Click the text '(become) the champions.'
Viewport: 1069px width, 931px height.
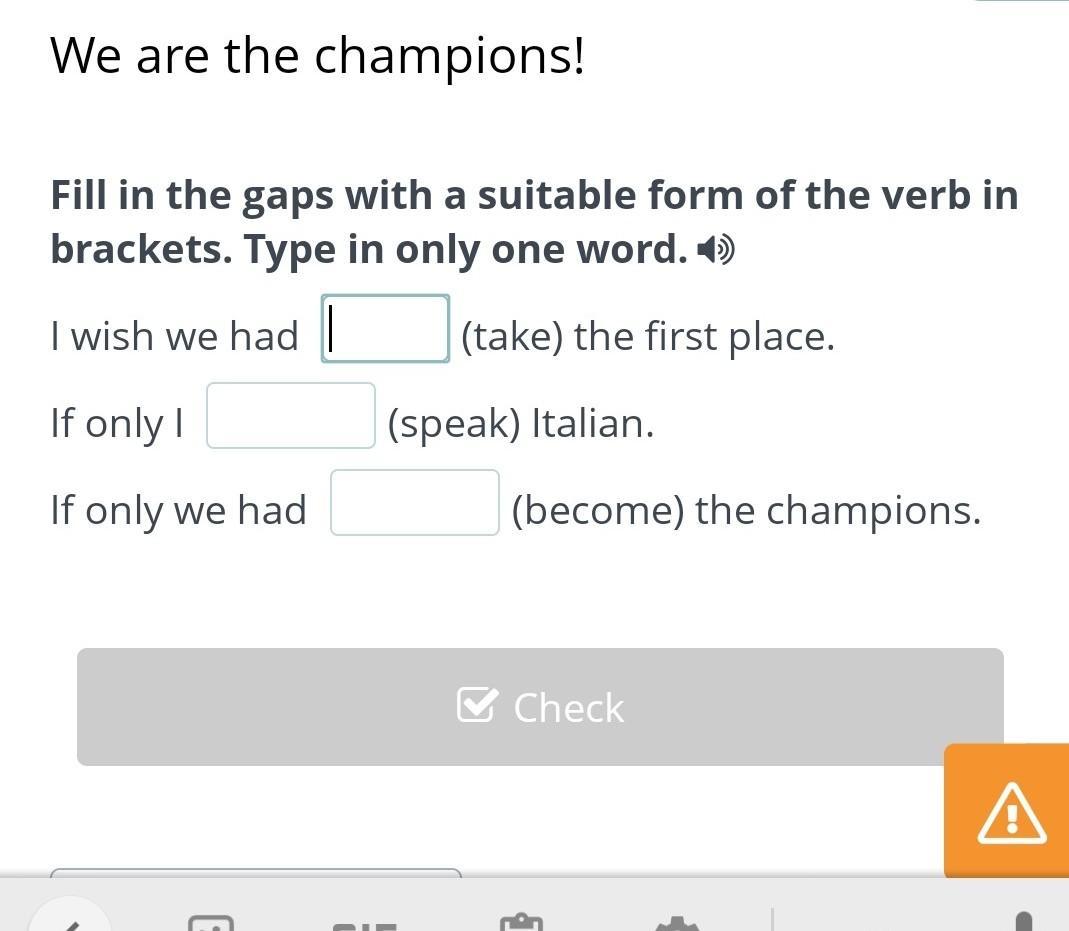tap(746, 511)
